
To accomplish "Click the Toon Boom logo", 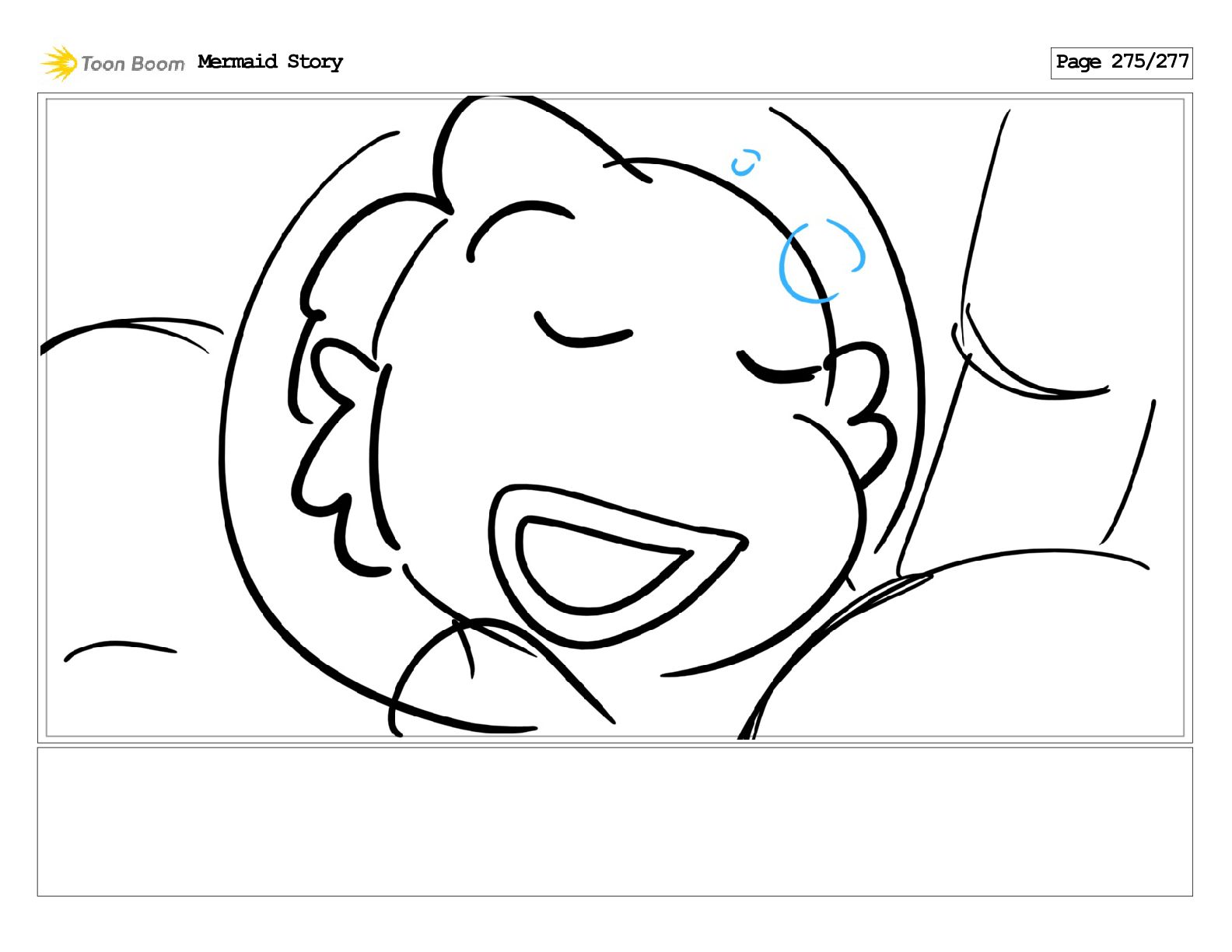I will (113, 63).
